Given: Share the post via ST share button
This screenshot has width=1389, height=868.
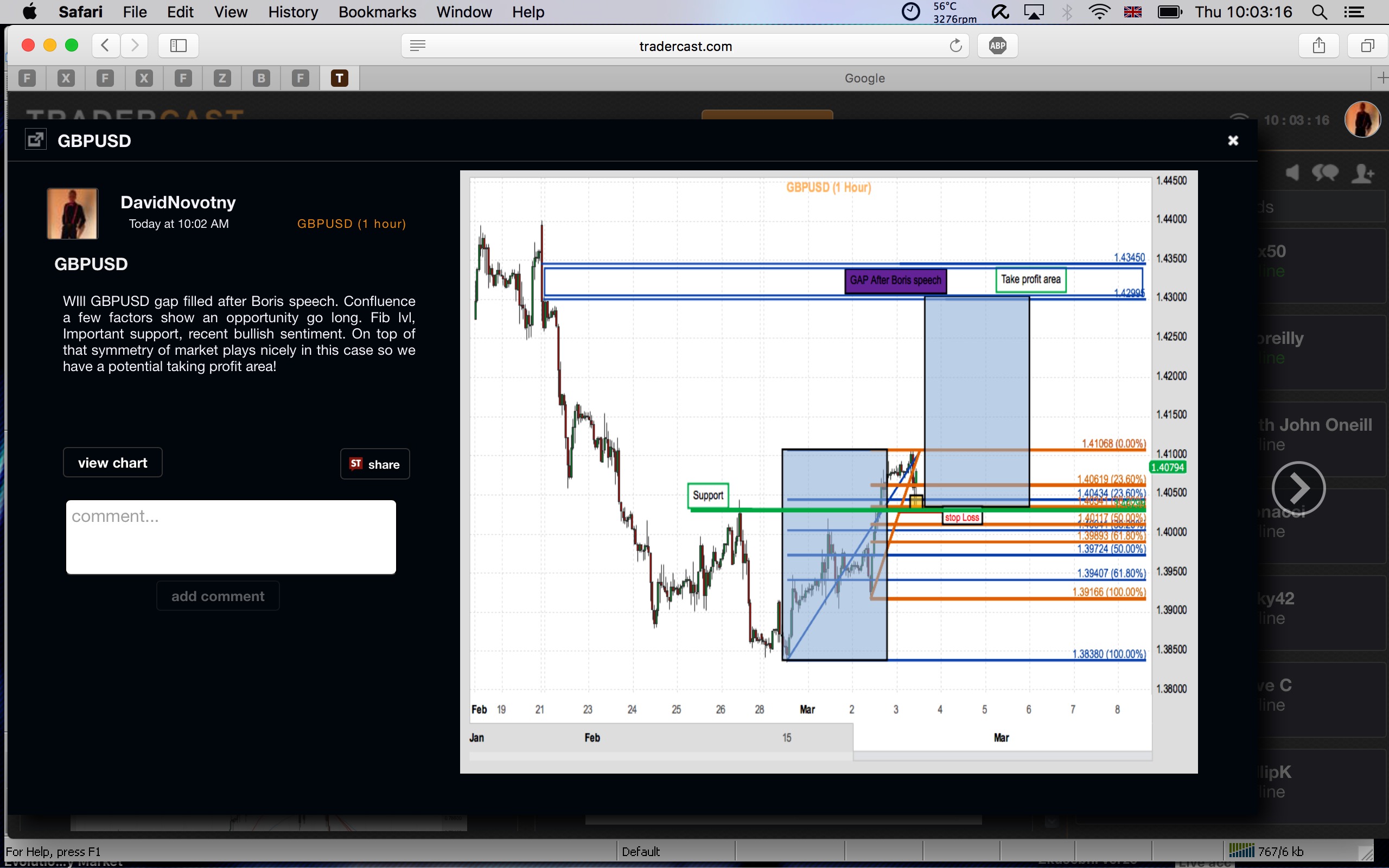Looking at the screenshot, I should pos(375,464).
